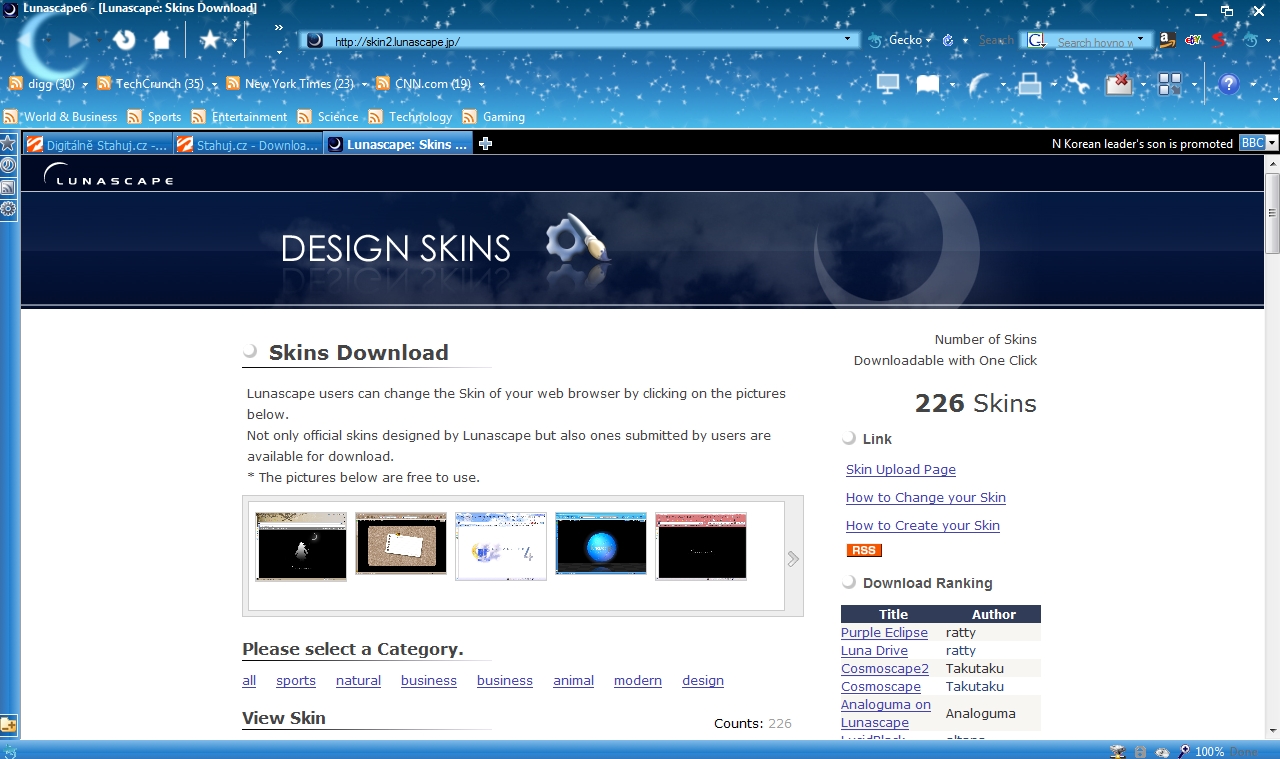Expand the New York Times (23) dropdown
Viewport: 1280px width, 759px height.
(x=364, y=85)
